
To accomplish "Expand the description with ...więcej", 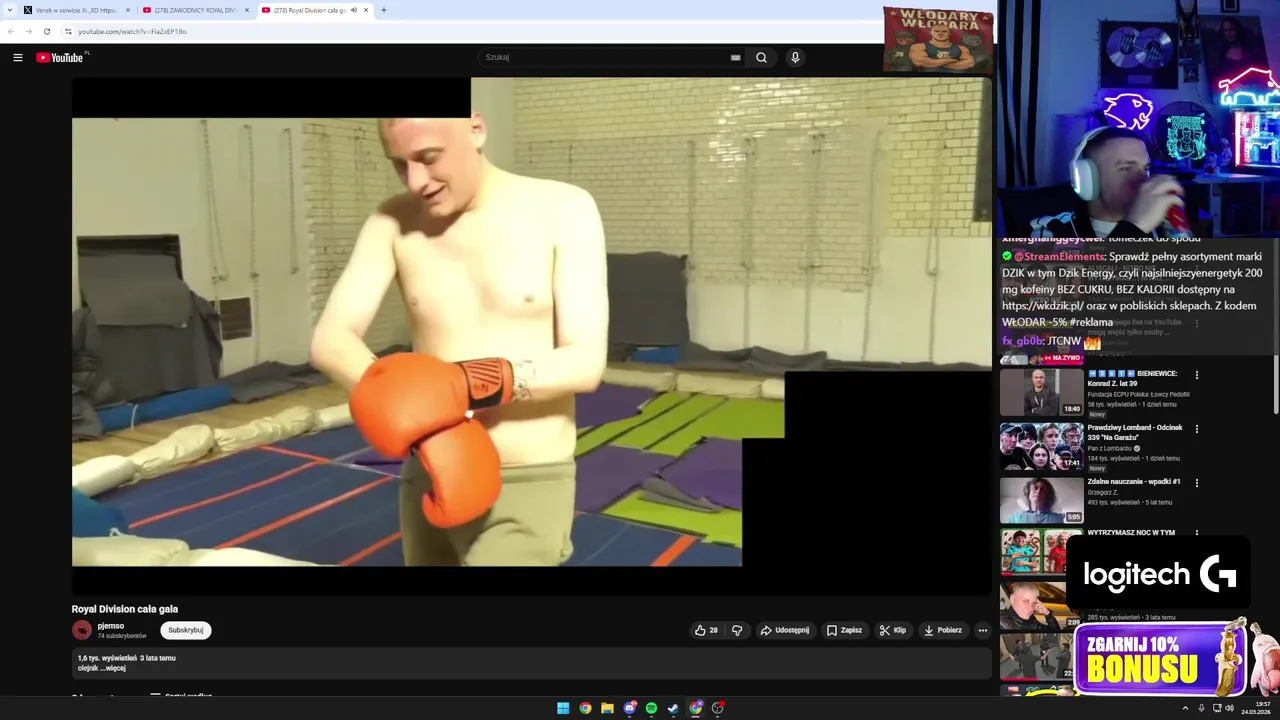I will (x=114, y=668).
